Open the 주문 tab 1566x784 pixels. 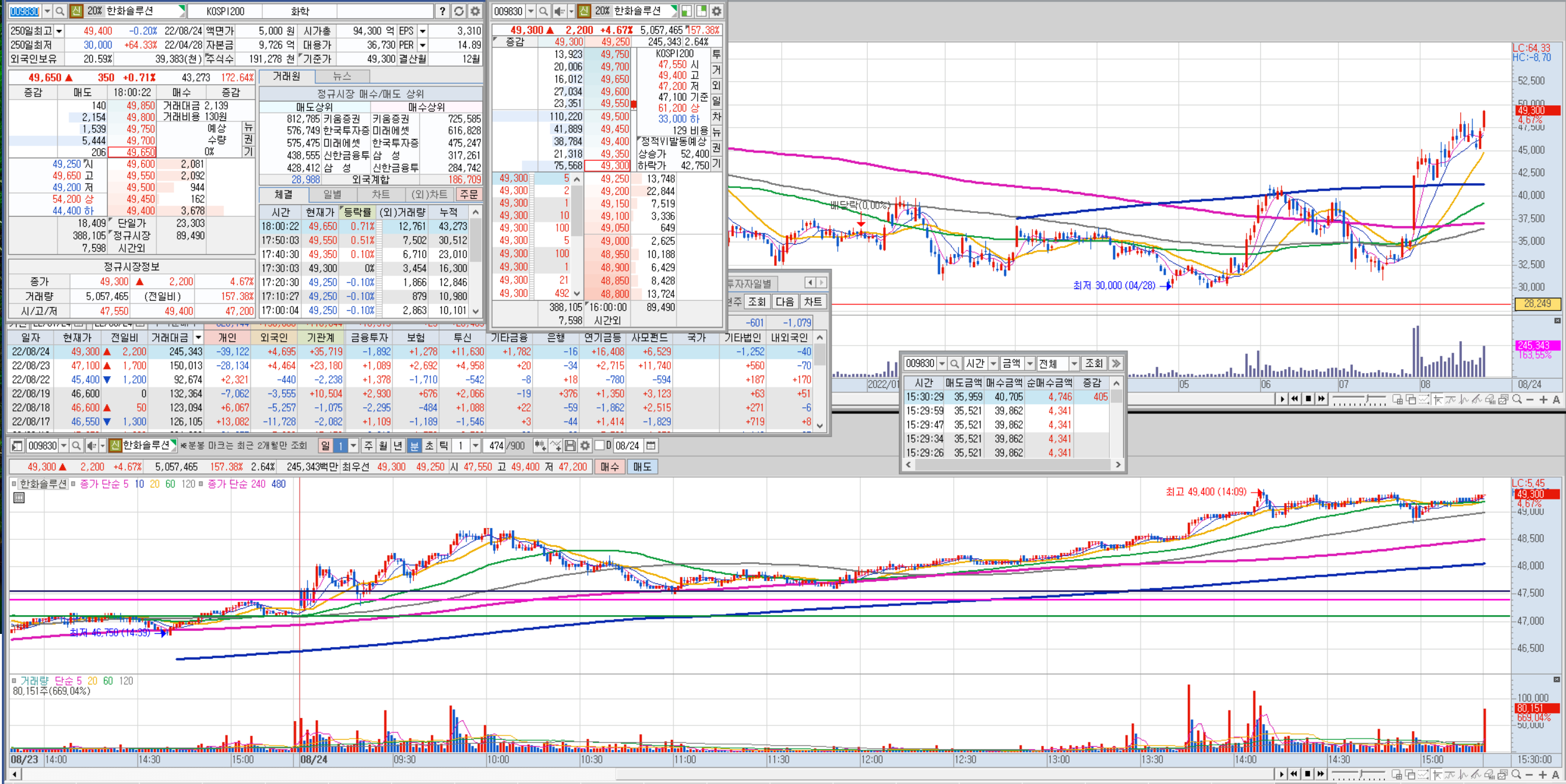tap(468, 194)
